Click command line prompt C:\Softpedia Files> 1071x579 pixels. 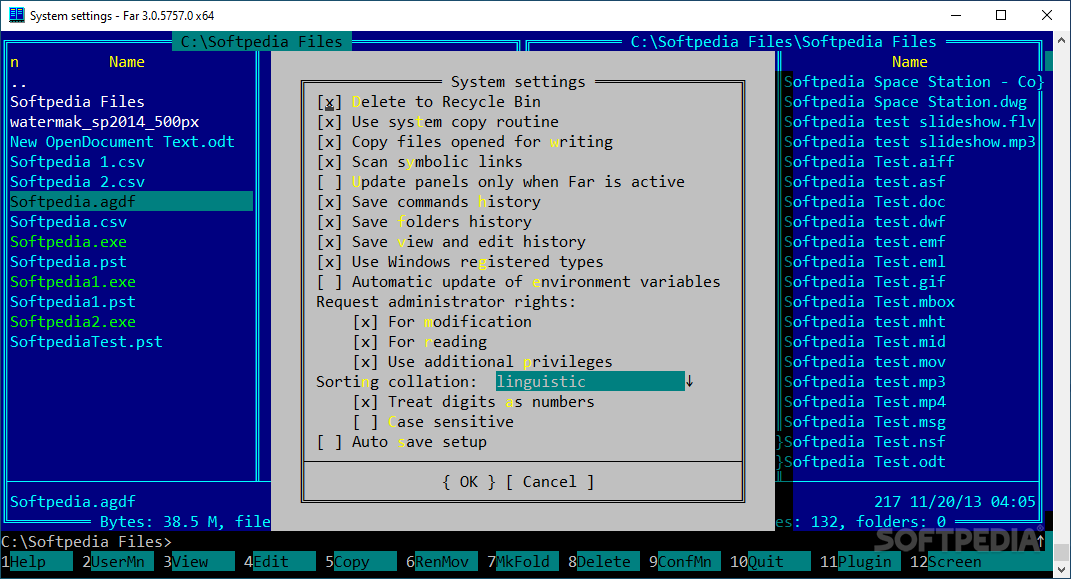pyautogui.click(x=86, y=541)
